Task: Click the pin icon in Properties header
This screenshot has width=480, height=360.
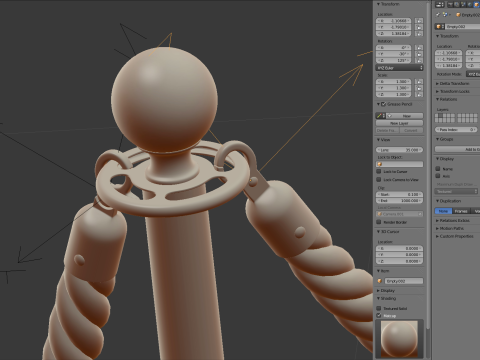Action: pyautogui.click(x=438, y=15)
